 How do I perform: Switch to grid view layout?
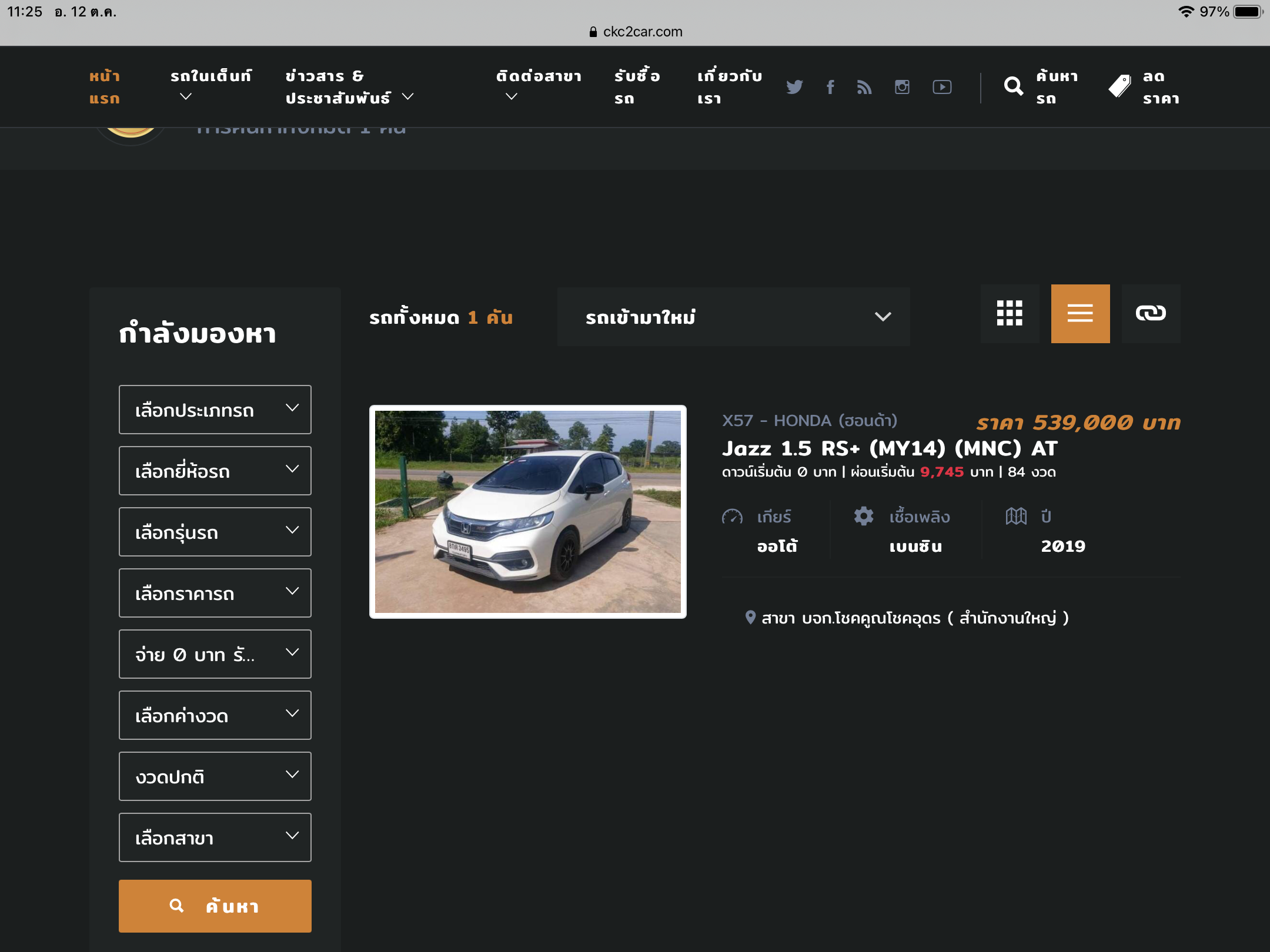pyautogui.click(x=1010, y=314)
